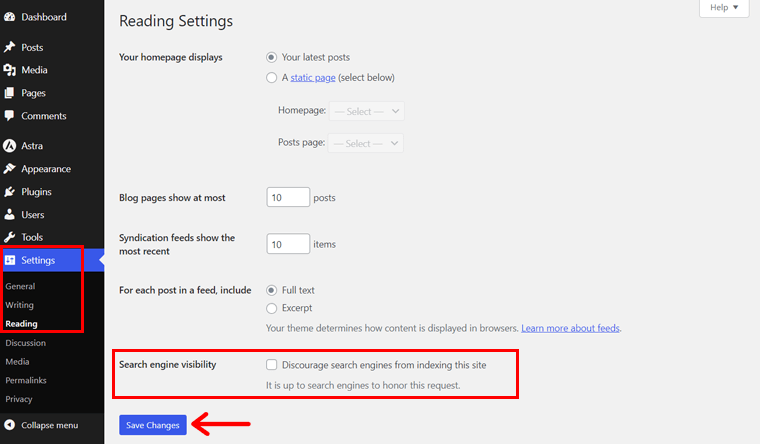Click the Save Changes button
760x444 pixels.
[153, 425]
